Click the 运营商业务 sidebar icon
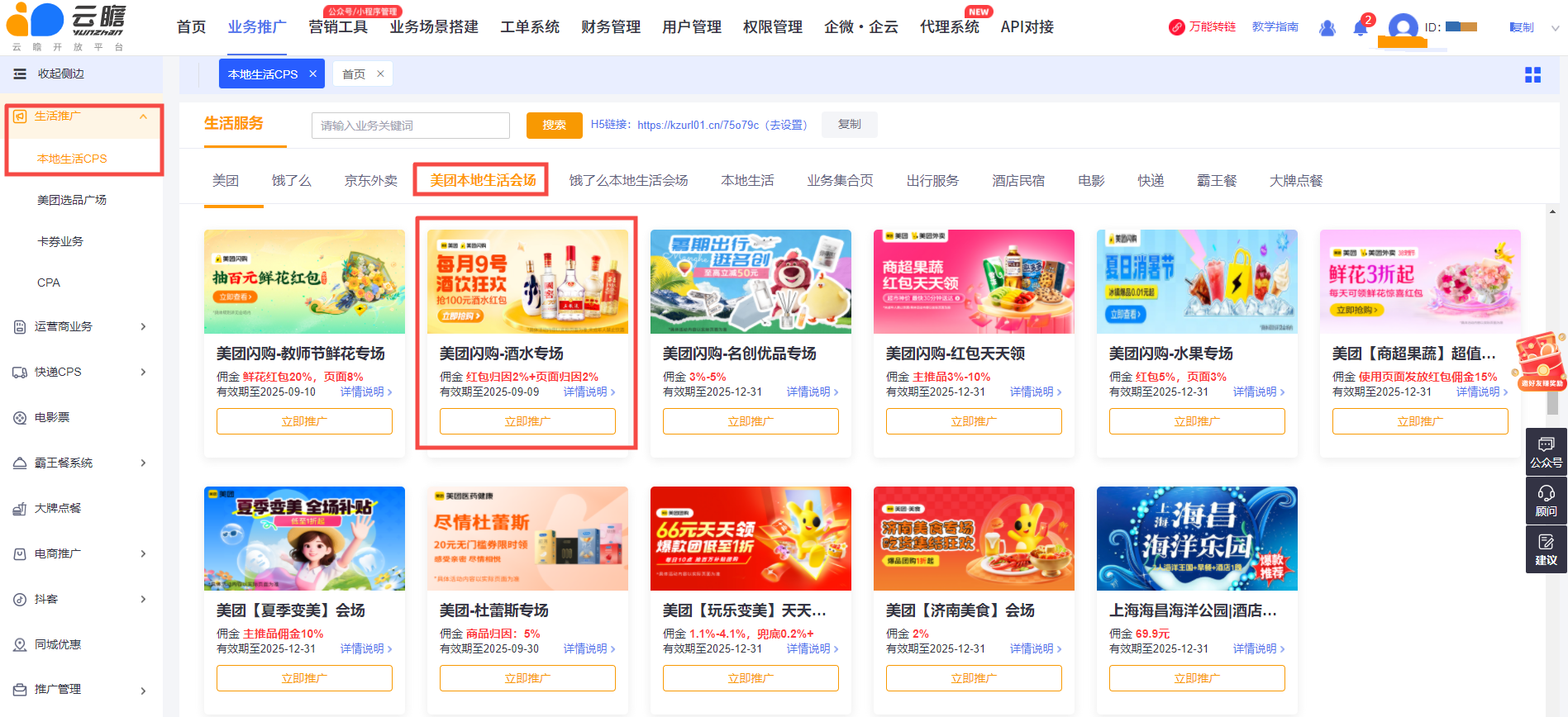This screenshot has height=717, width=1568. click(20, 326)
